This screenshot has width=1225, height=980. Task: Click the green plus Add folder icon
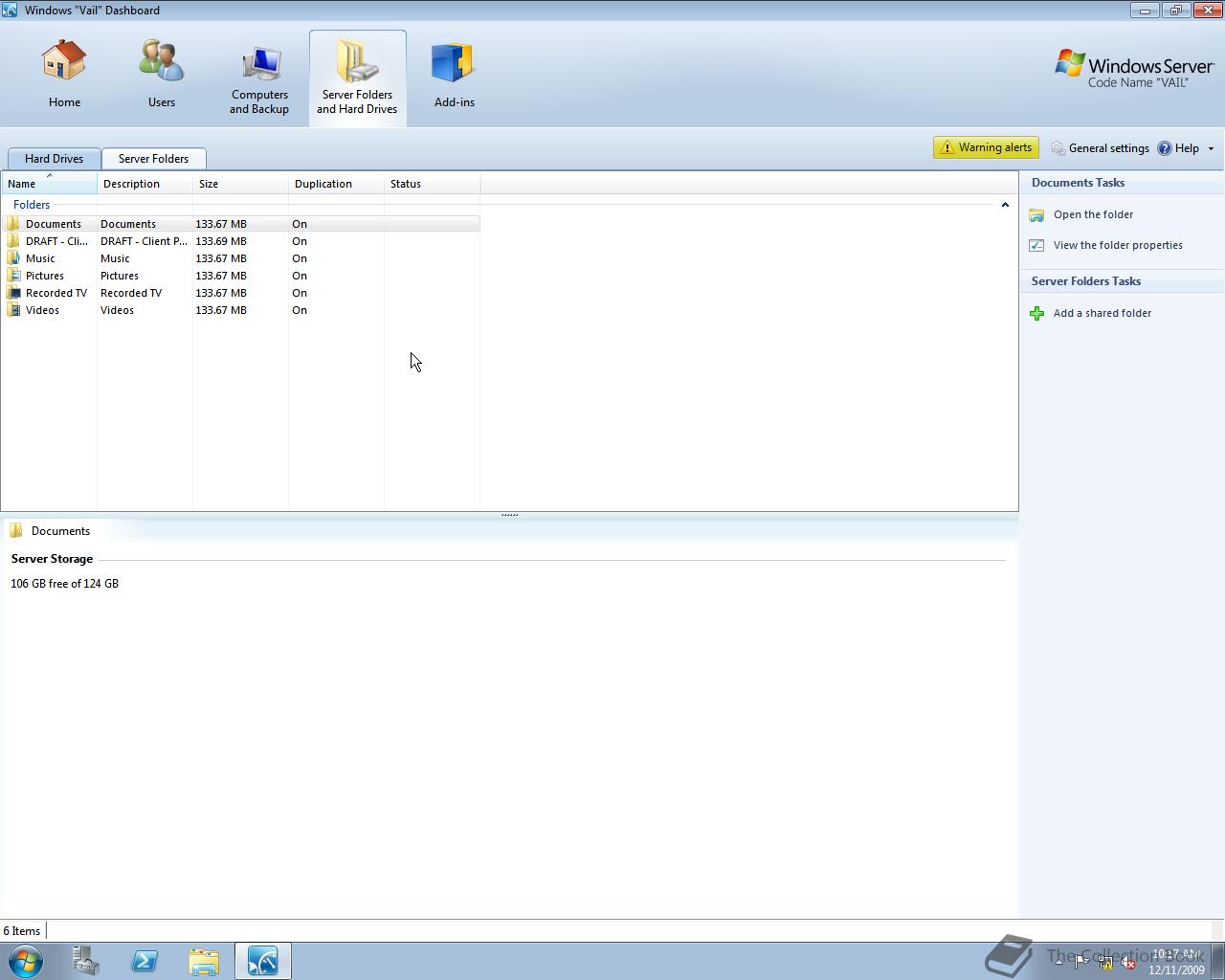point(1036,314)
